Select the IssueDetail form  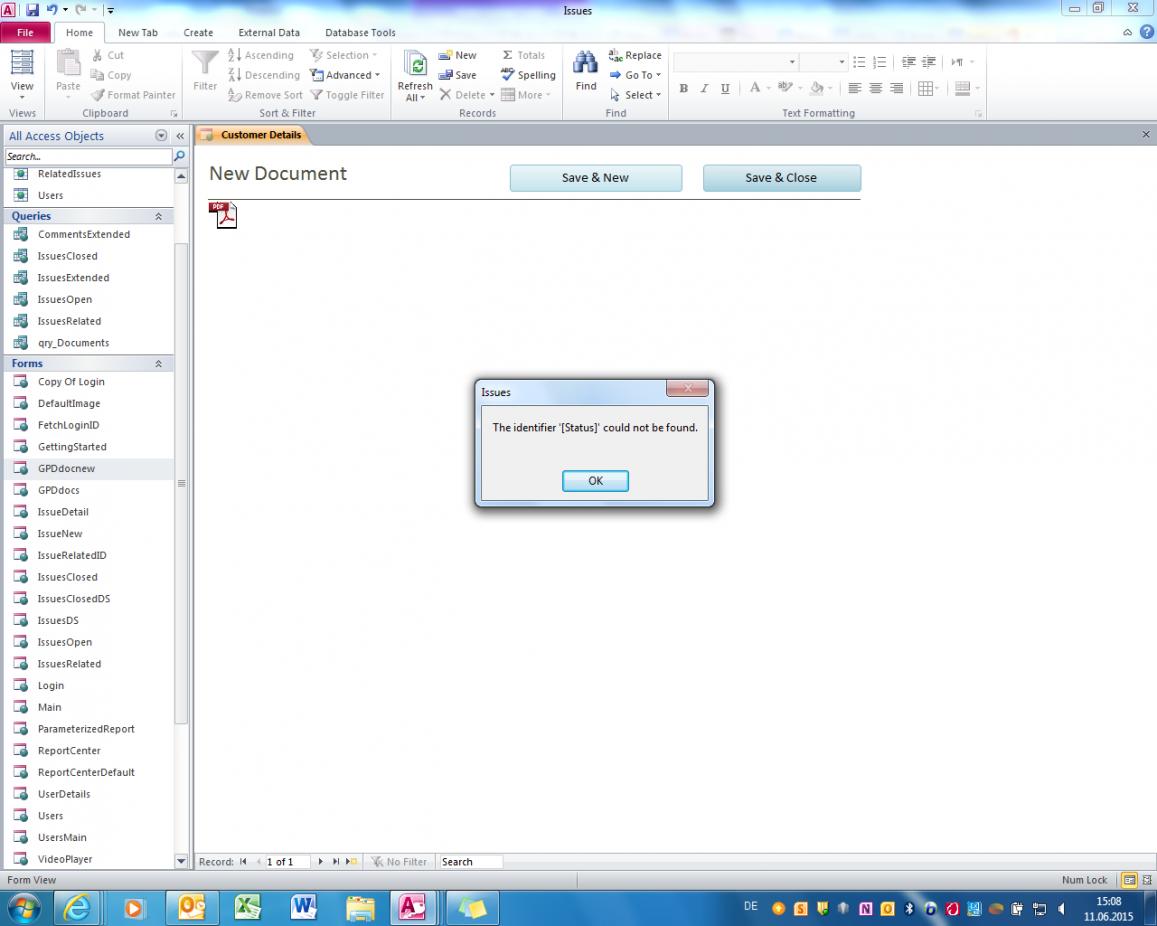coord(89,512)
